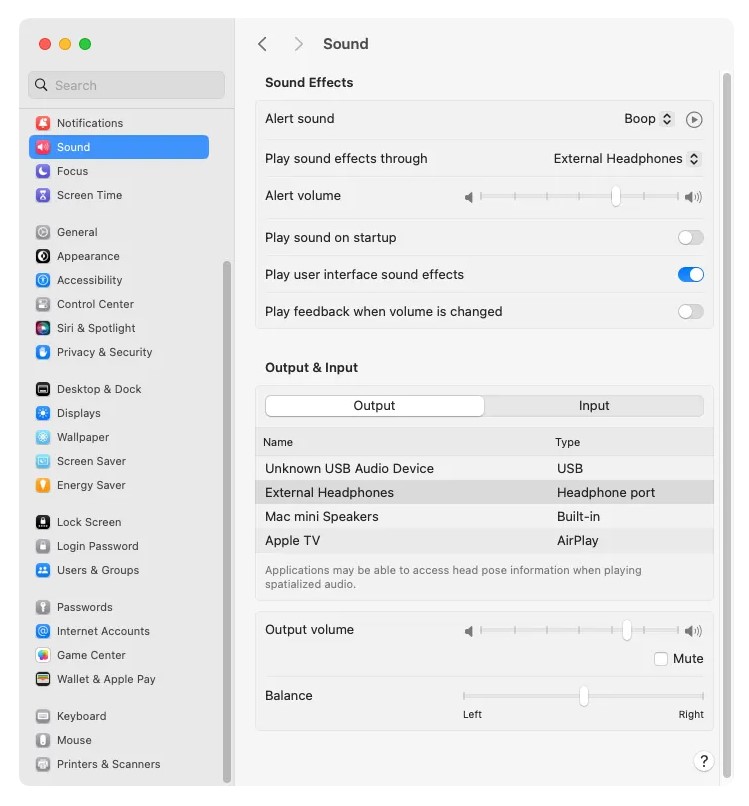Click the Lock Screen icon

click(43, 522)
